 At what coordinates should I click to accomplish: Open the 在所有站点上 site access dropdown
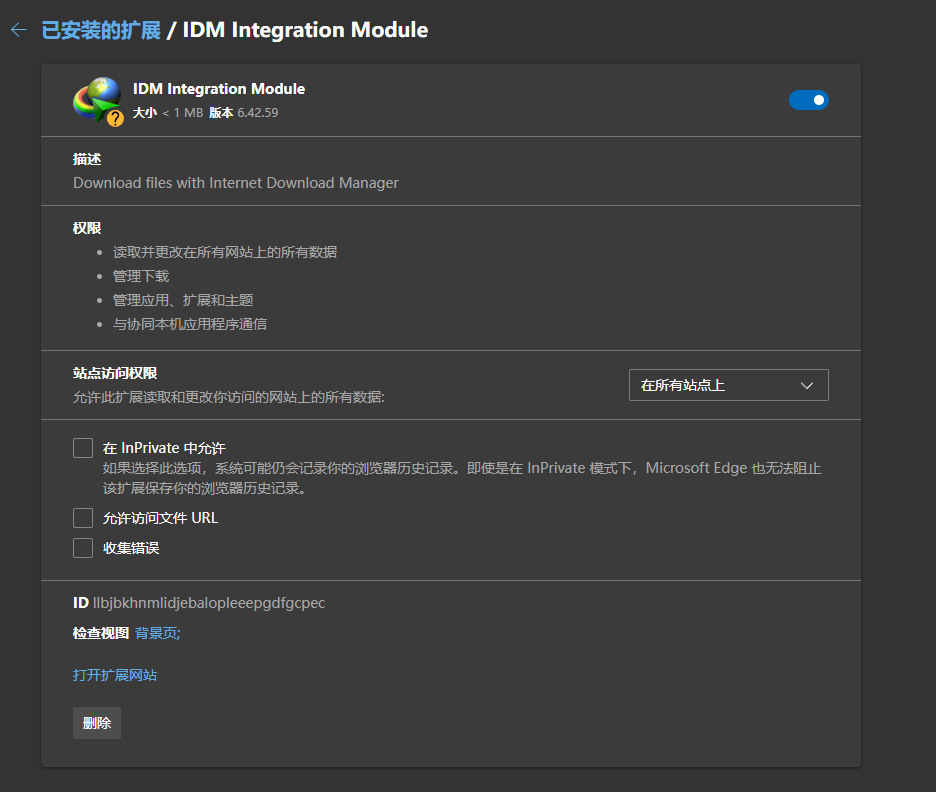coord(728,385)
